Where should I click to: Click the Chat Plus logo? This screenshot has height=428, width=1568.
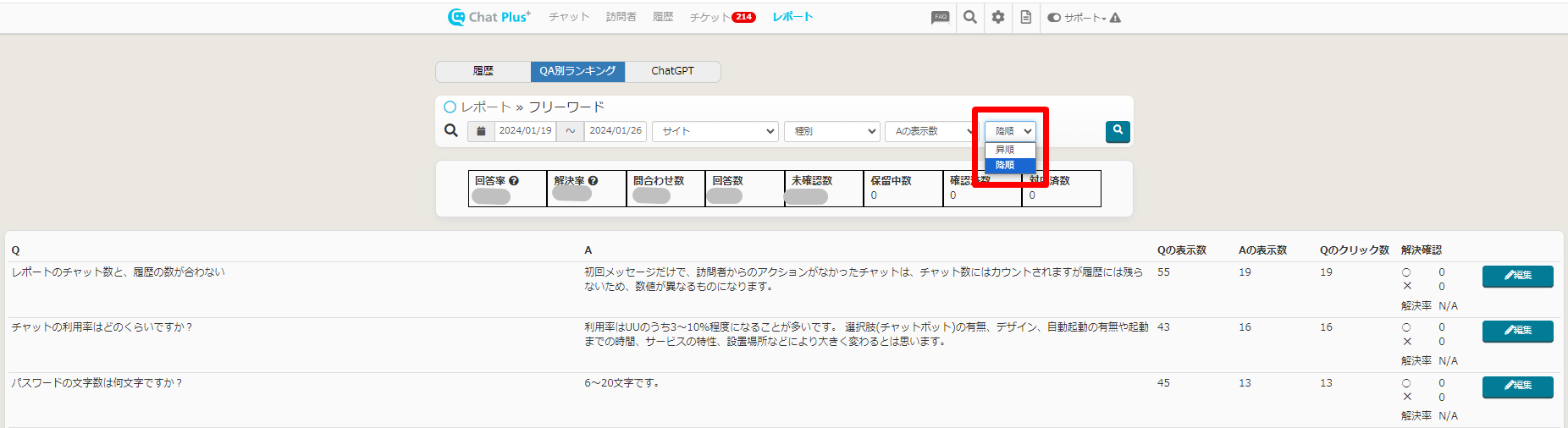[489, 17]
